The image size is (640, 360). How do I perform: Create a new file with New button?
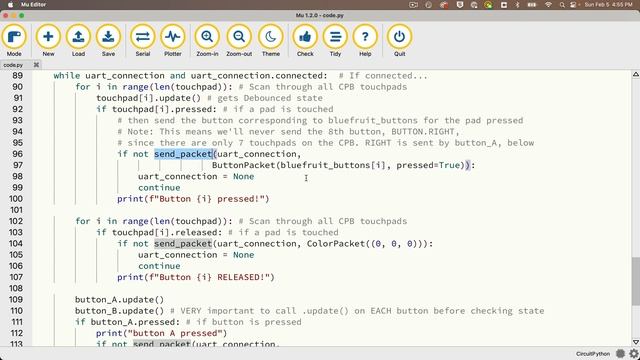coord(48,40)
